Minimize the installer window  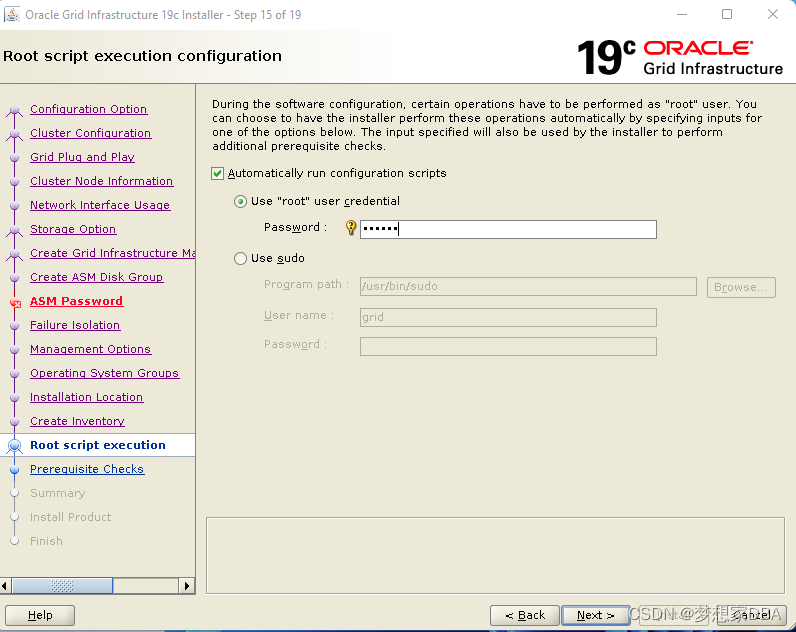tap(682, 14)
